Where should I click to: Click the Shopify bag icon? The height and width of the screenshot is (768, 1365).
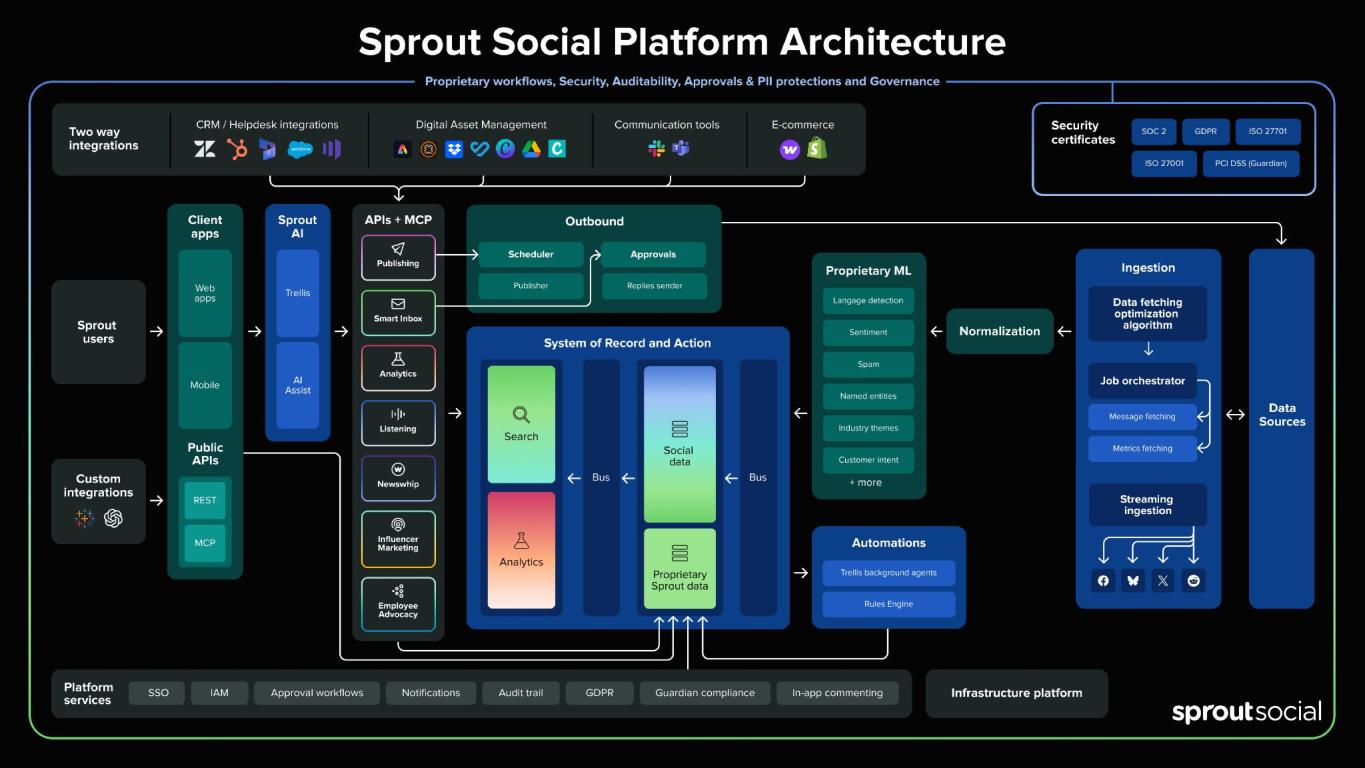(x=817, y=149)
